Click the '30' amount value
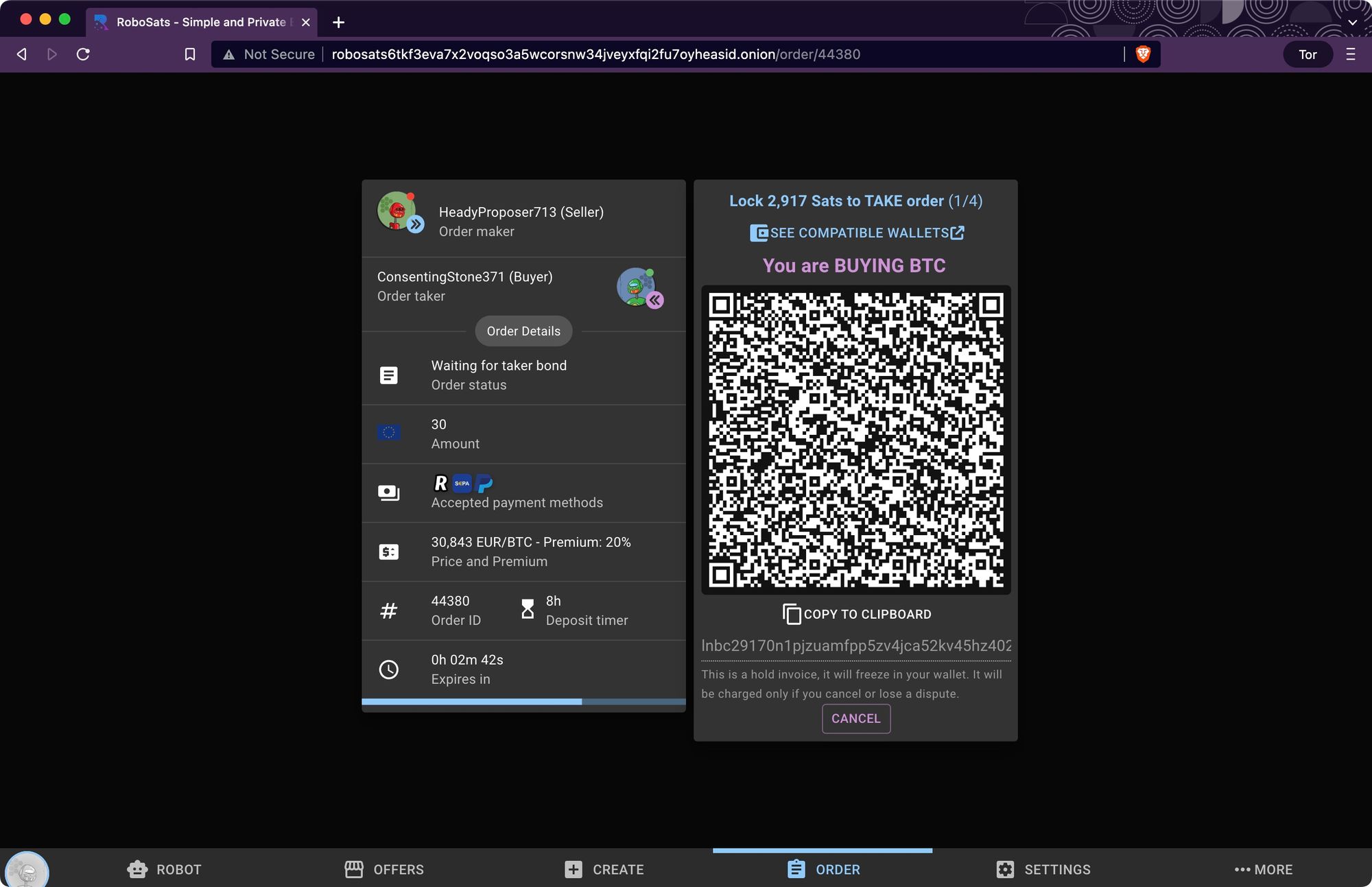The width and height of the screenshot is (1372, 887). [439, 425]
